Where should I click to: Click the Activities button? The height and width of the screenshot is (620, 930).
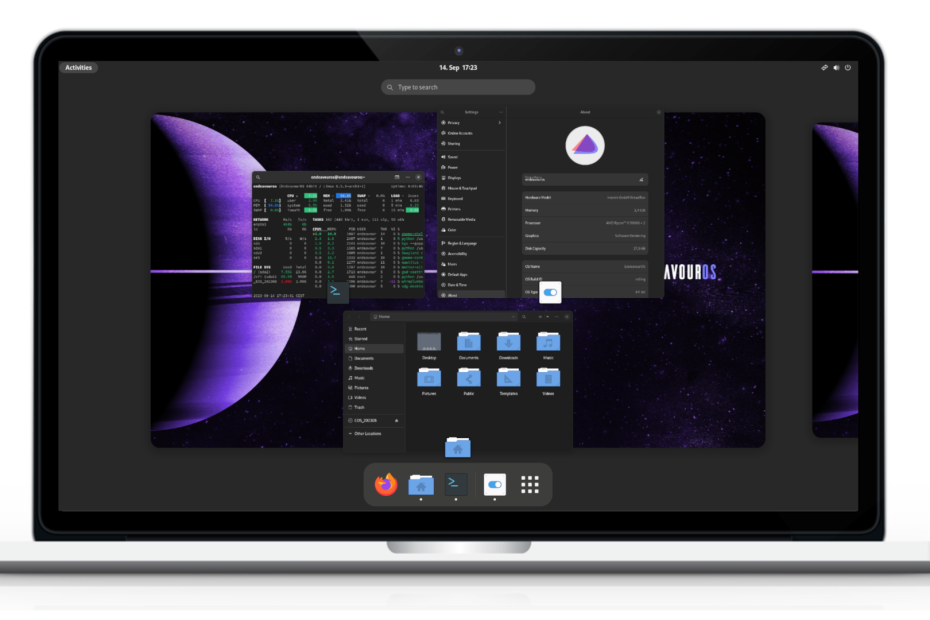point(78,68)
